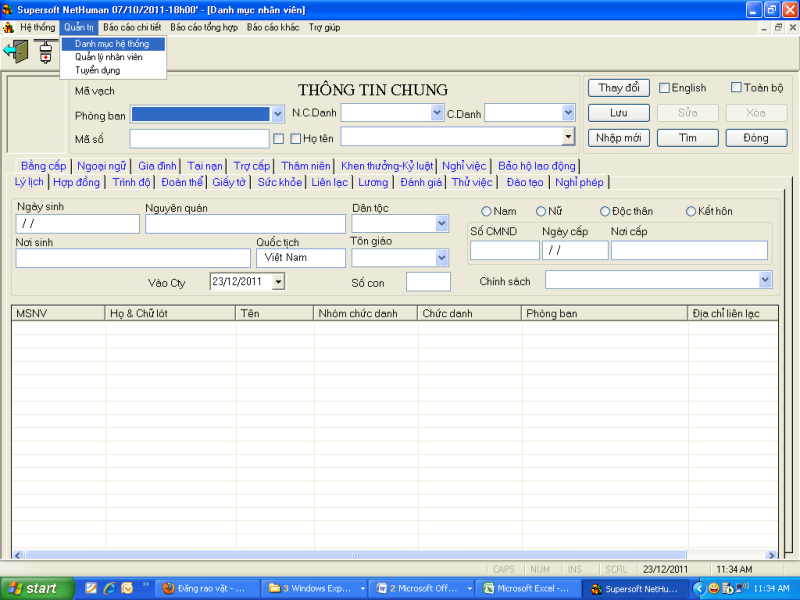Switch to the Sức khỏe tab

pyautogui.click(x=280, y=182)
